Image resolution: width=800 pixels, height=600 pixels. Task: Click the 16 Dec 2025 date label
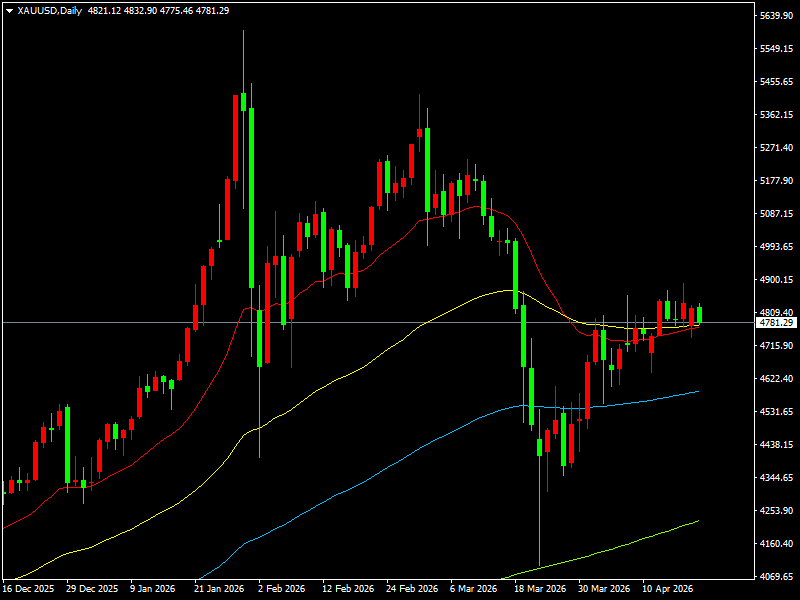(29, 589)
